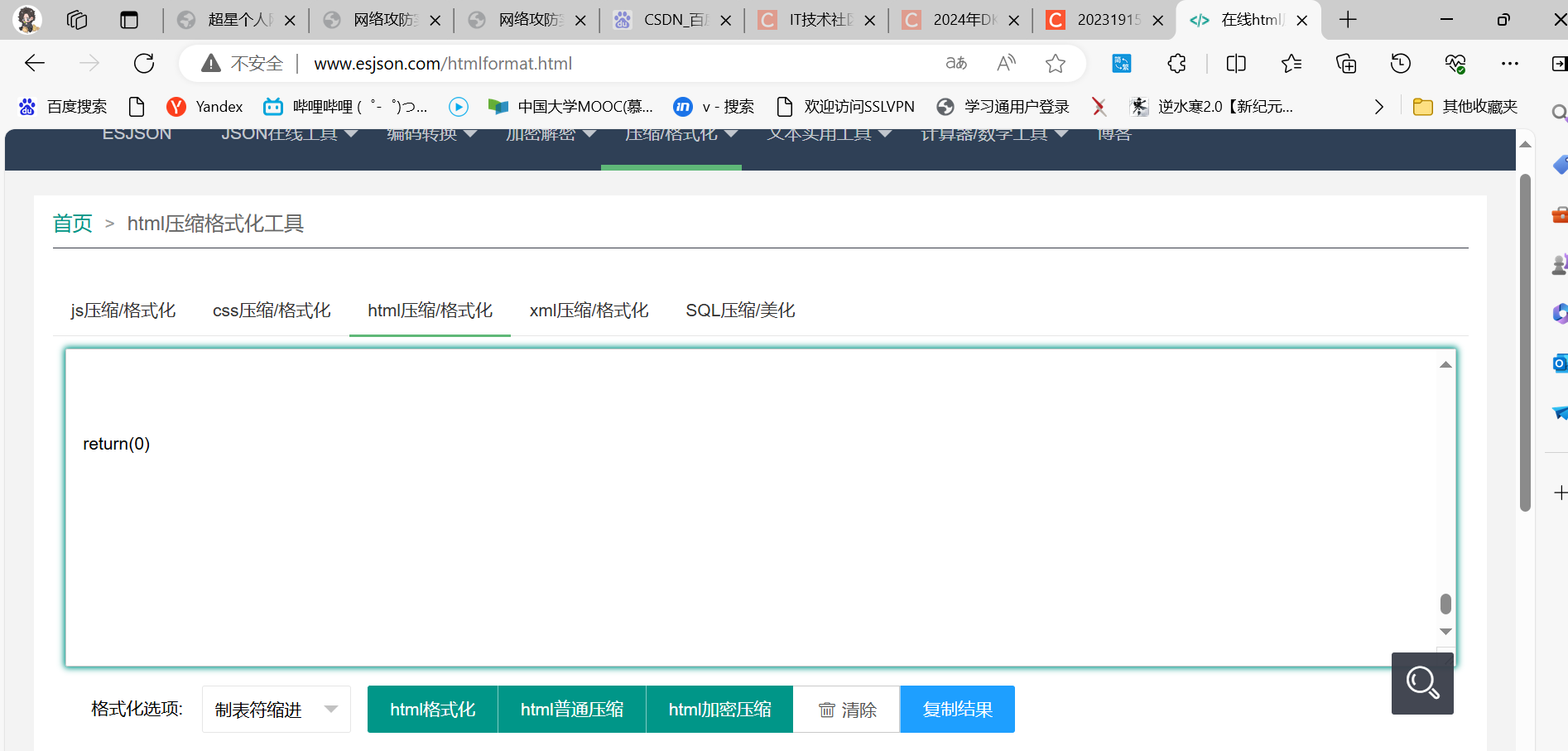Viewport: 1568px width, 751px height.
Task: Open the browser settings ellipsis menu
Action: click(1510, 63)
